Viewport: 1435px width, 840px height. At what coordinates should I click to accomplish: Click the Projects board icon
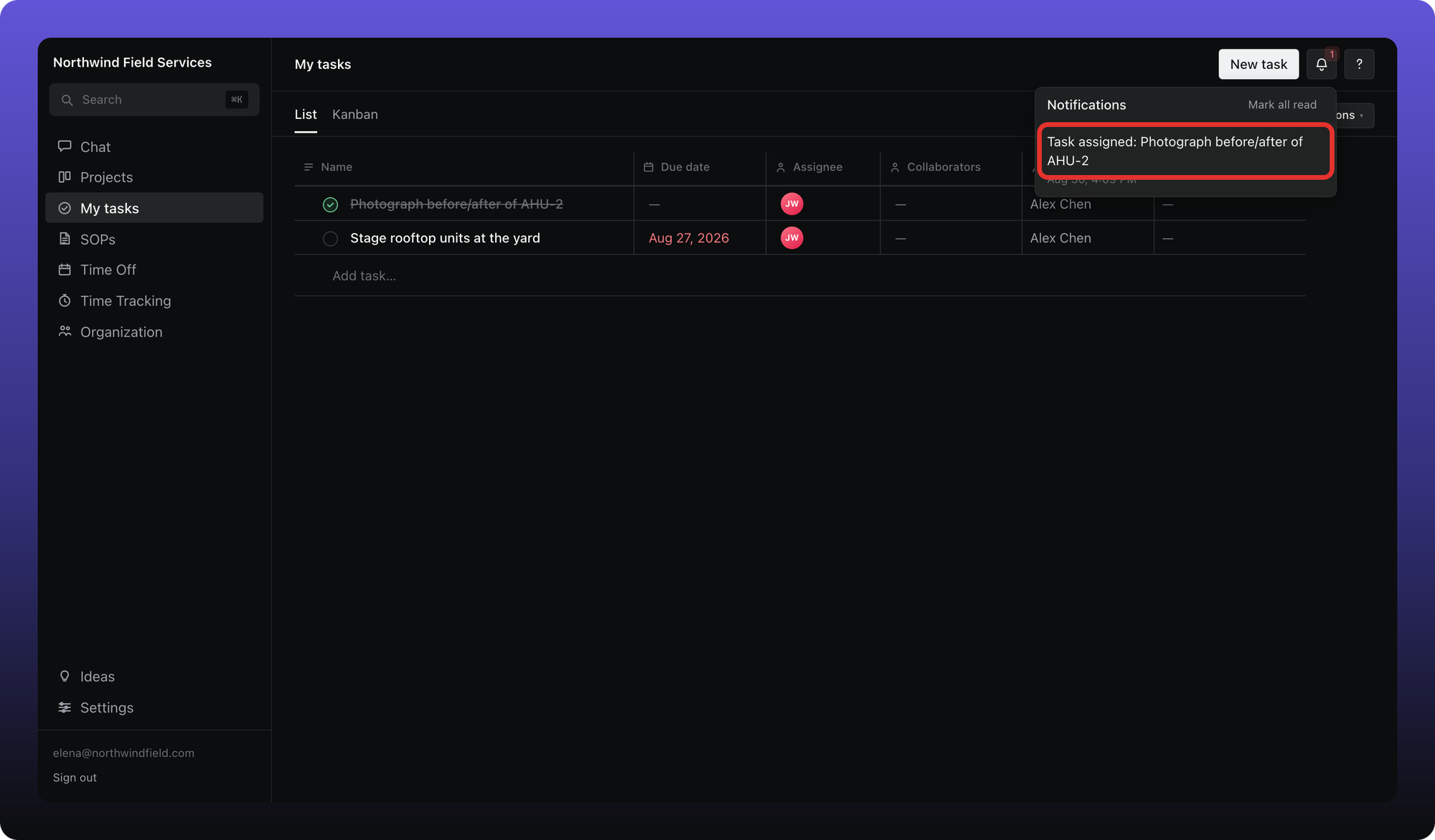coord(65,177)
